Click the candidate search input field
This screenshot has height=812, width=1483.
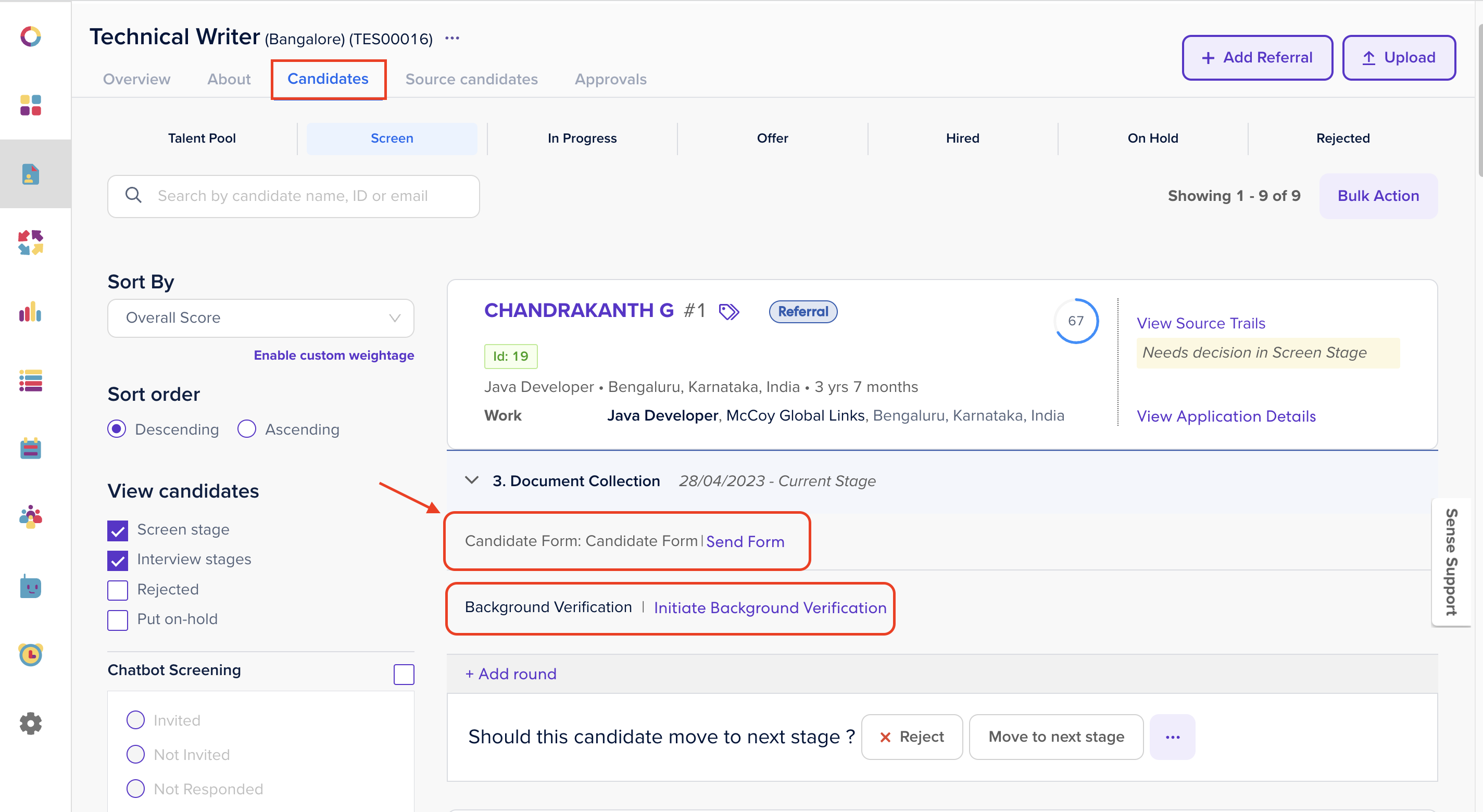coord(294,196)
